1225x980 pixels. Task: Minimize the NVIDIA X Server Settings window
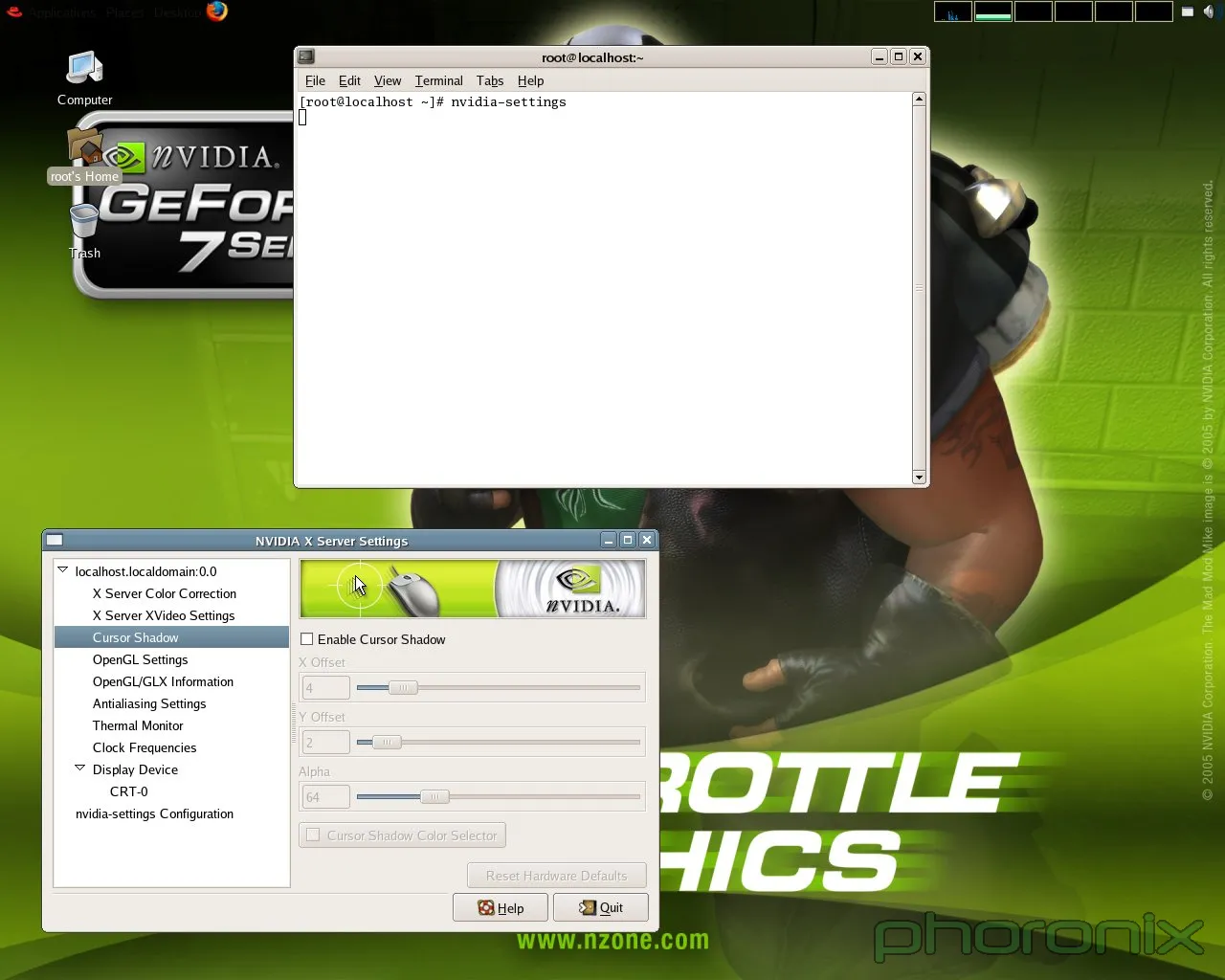coord(609,540)
